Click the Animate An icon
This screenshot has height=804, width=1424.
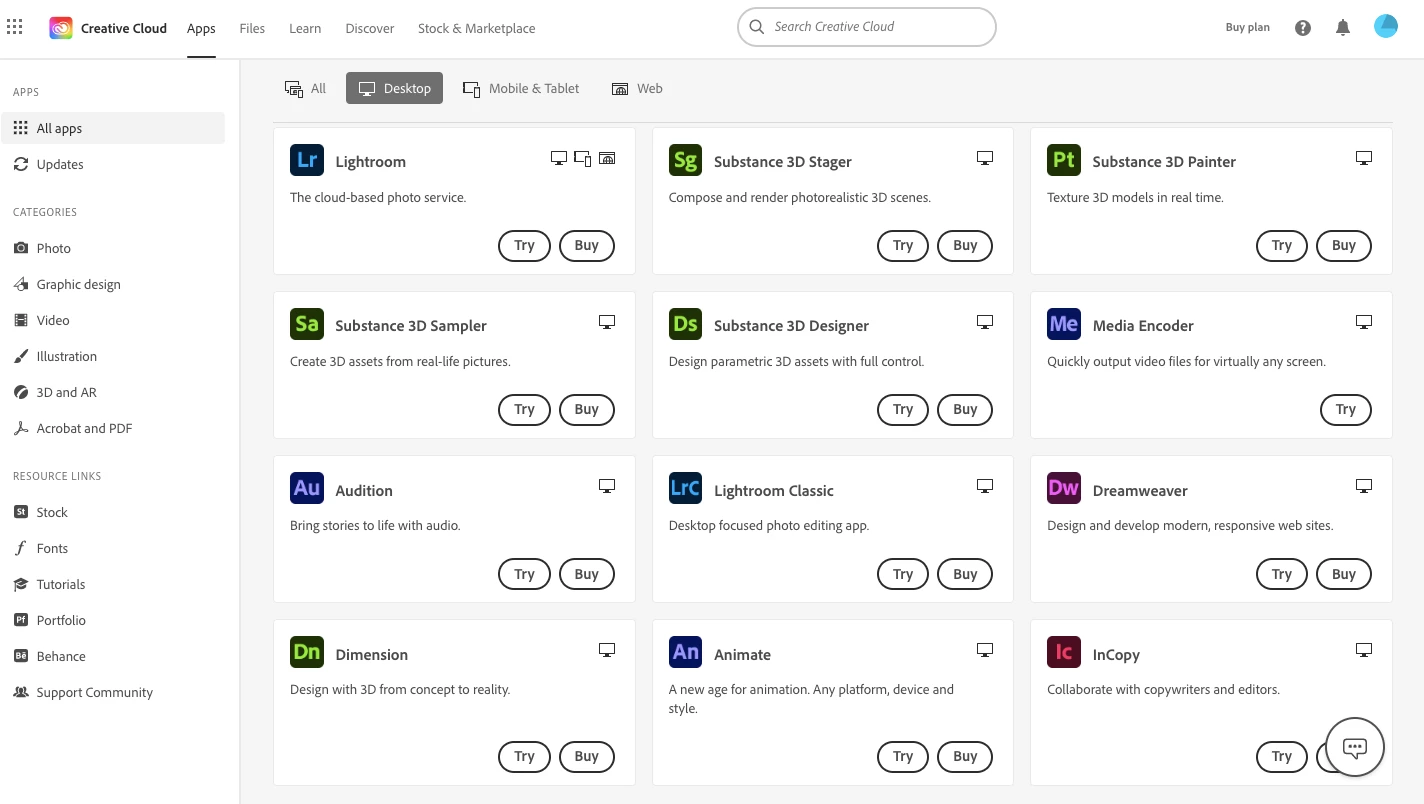pyautogui.click(x=685, y=653)
